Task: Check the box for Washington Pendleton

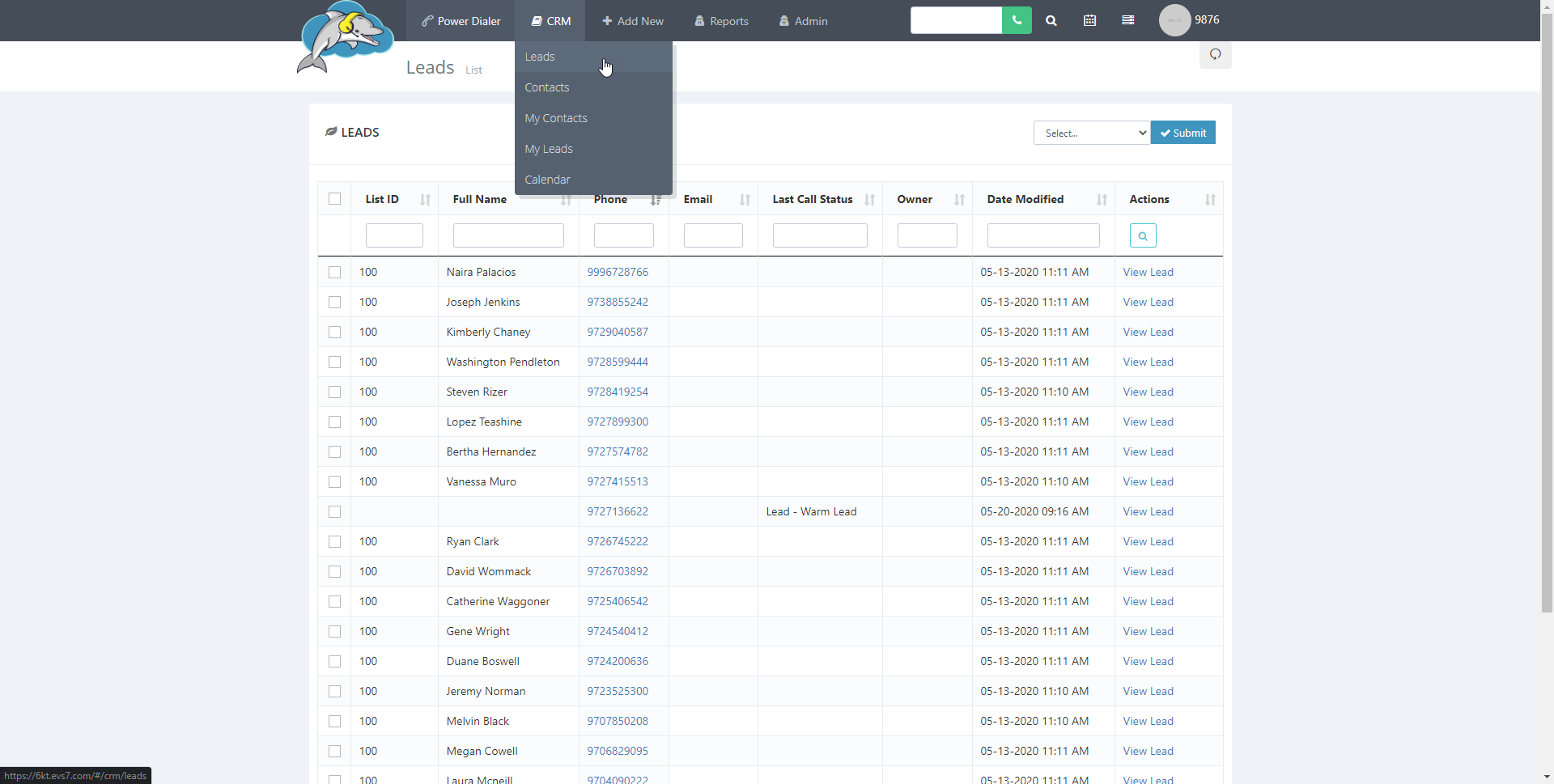Action: point(334,362)
